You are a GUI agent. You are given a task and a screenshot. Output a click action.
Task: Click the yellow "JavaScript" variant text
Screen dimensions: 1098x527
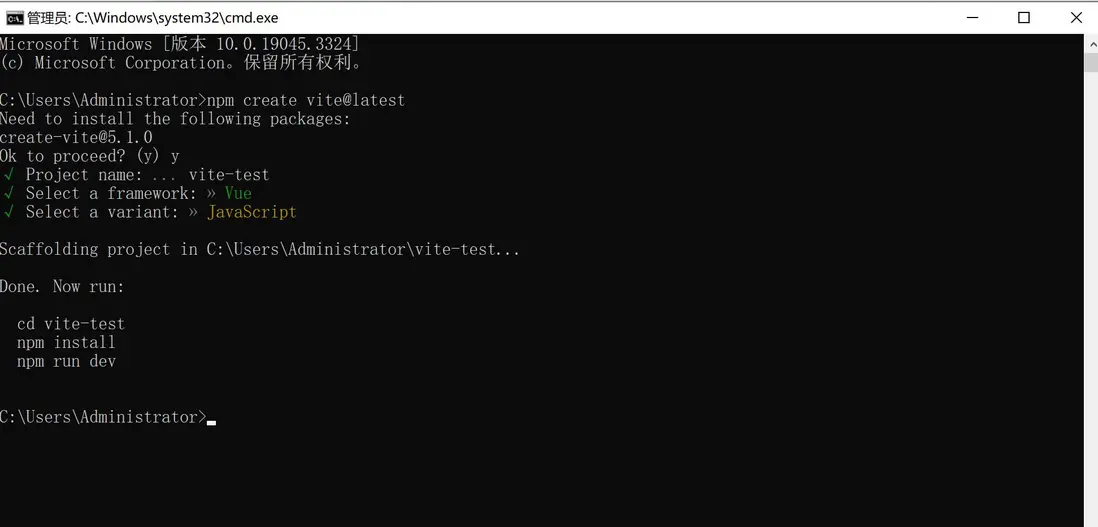[252, 212]
